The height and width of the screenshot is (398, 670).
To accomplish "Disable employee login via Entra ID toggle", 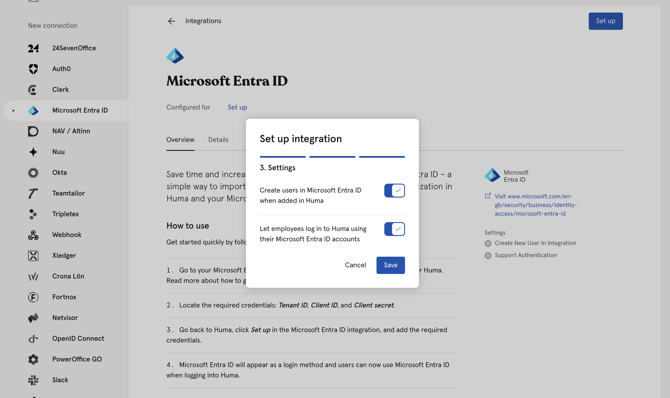I will coord(394,229).
